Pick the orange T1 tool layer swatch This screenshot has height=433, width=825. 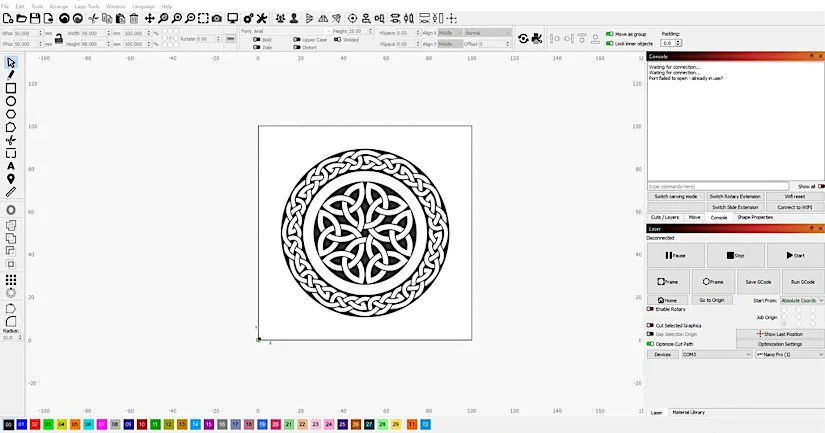click(x=411, y=424)
